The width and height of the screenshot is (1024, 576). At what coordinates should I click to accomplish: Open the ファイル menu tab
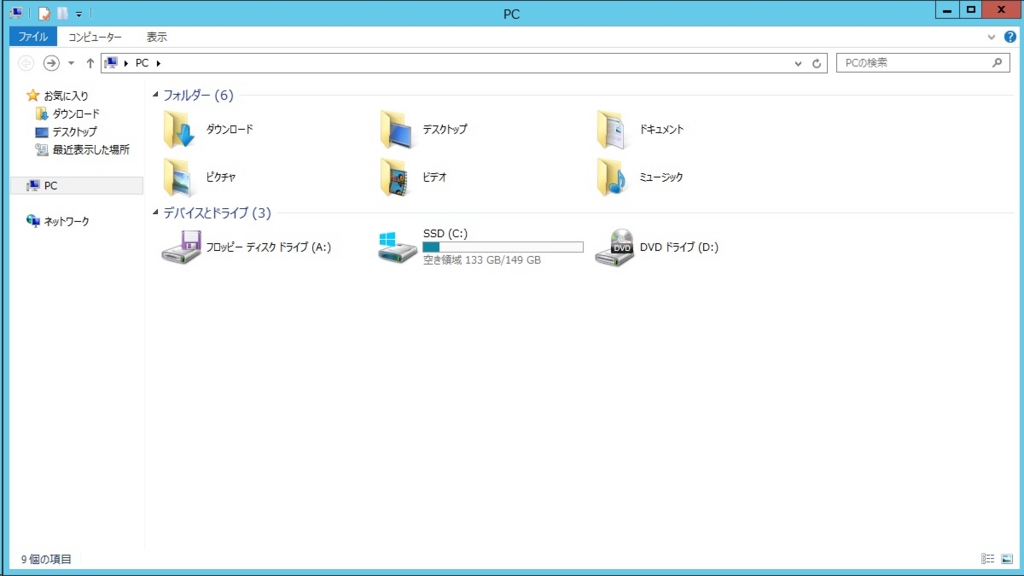pos(33,37)
